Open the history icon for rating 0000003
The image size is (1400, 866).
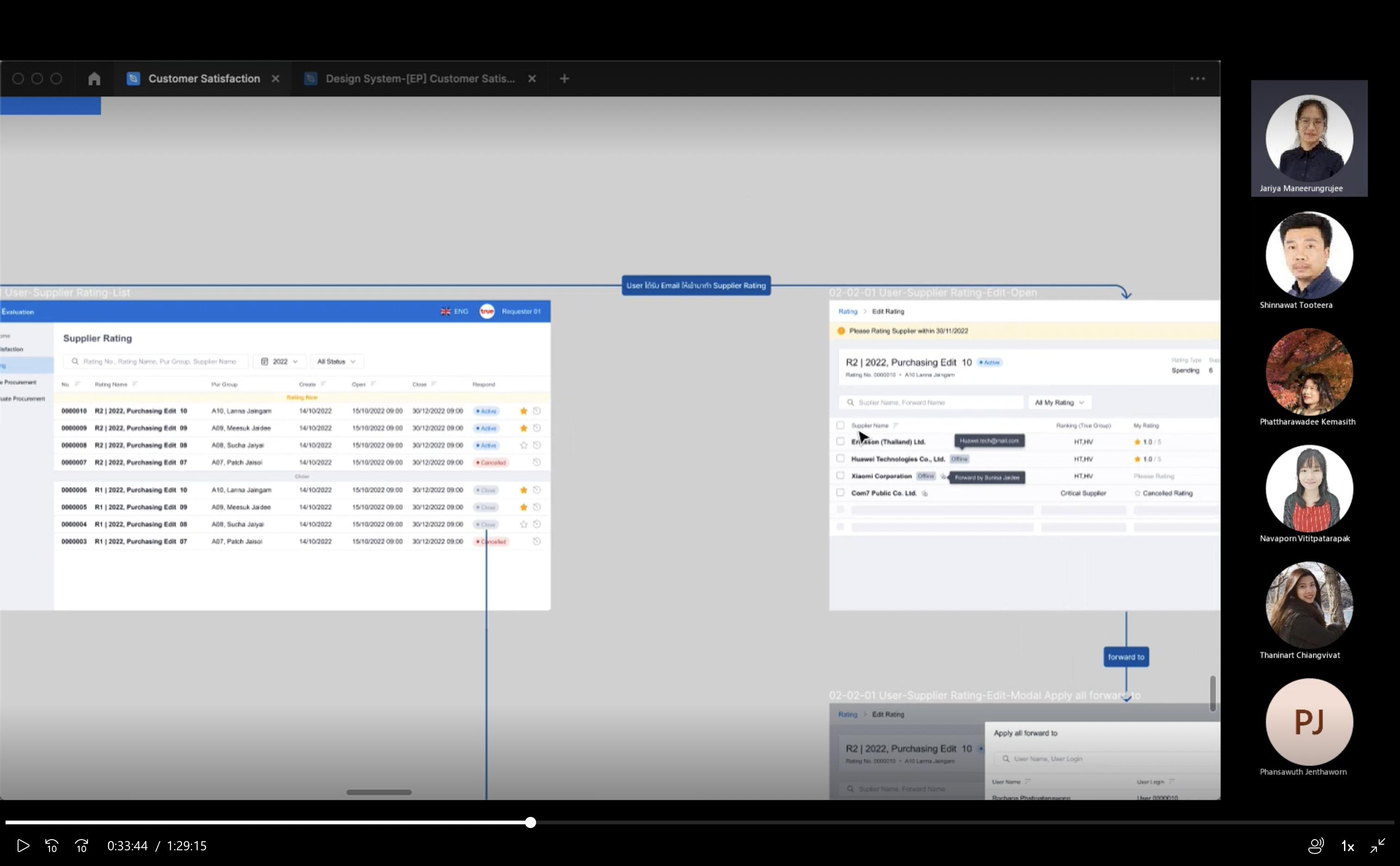(537, 541)
